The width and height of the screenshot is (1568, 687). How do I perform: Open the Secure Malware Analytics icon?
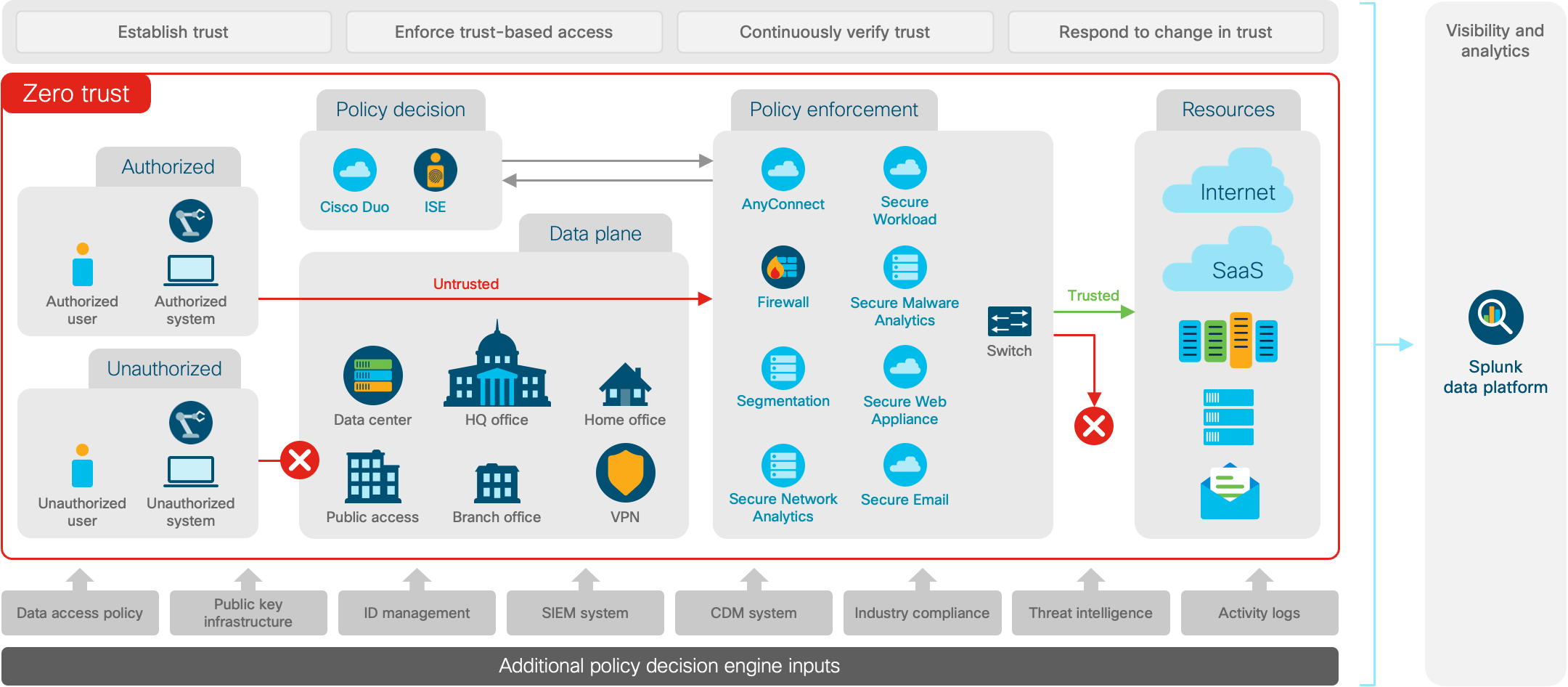(905, 267)
